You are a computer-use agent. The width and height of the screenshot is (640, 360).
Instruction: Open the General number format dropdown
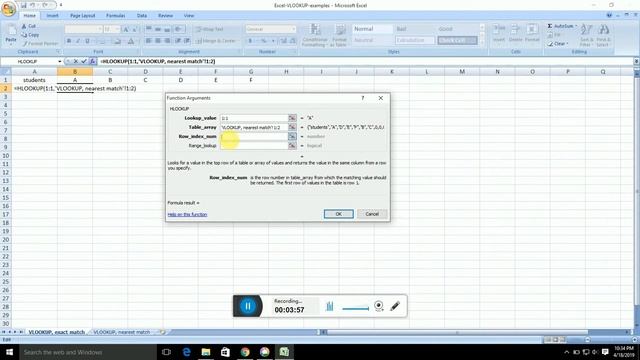293,29
